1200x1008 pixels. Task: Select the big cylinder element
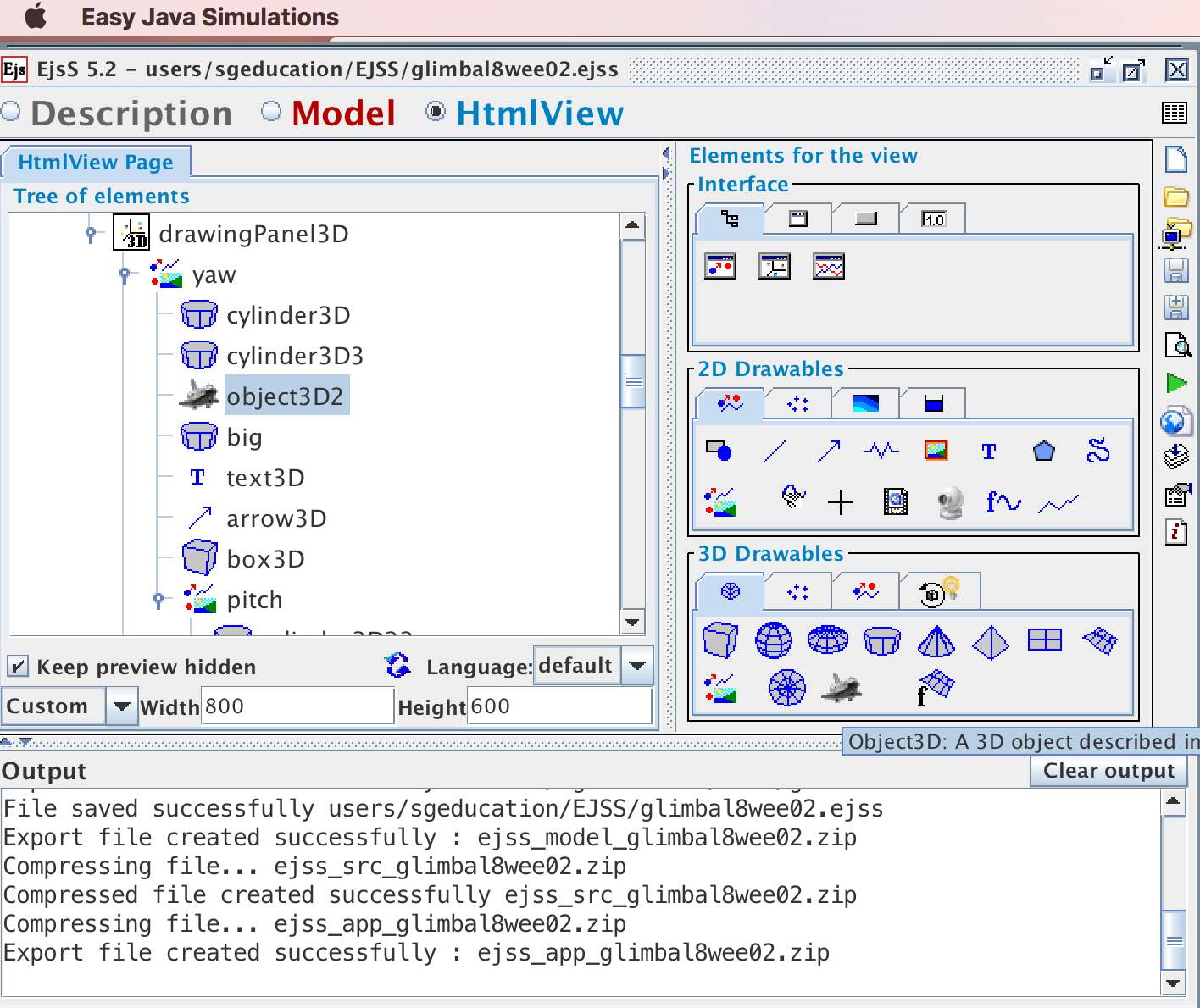244,437
